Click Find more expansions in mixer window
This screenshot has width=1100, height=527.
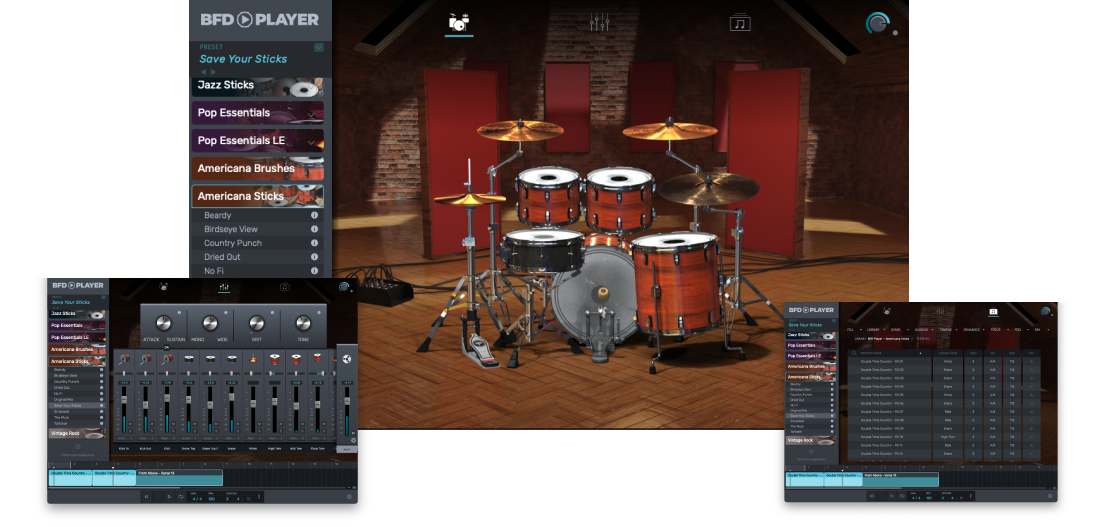pyautogui.click(x=78, y=455)
